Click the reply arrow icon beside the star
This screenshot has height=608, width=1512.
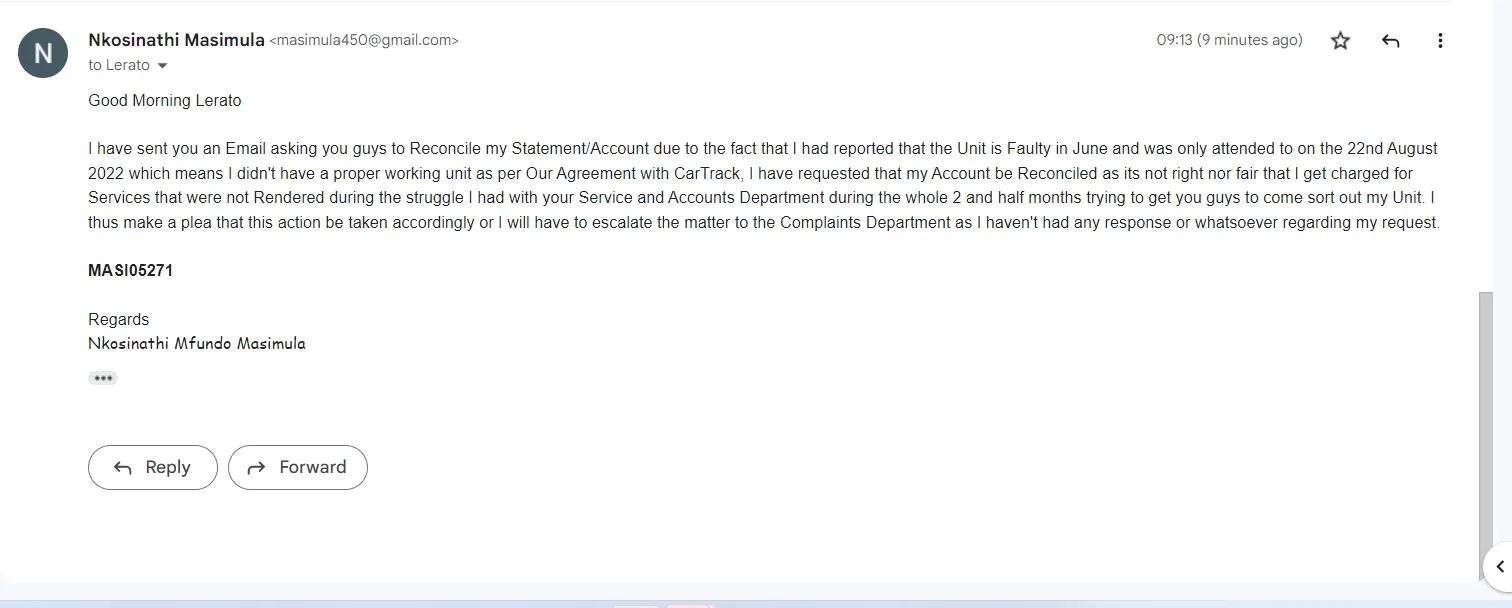[x=1390, y=41]
